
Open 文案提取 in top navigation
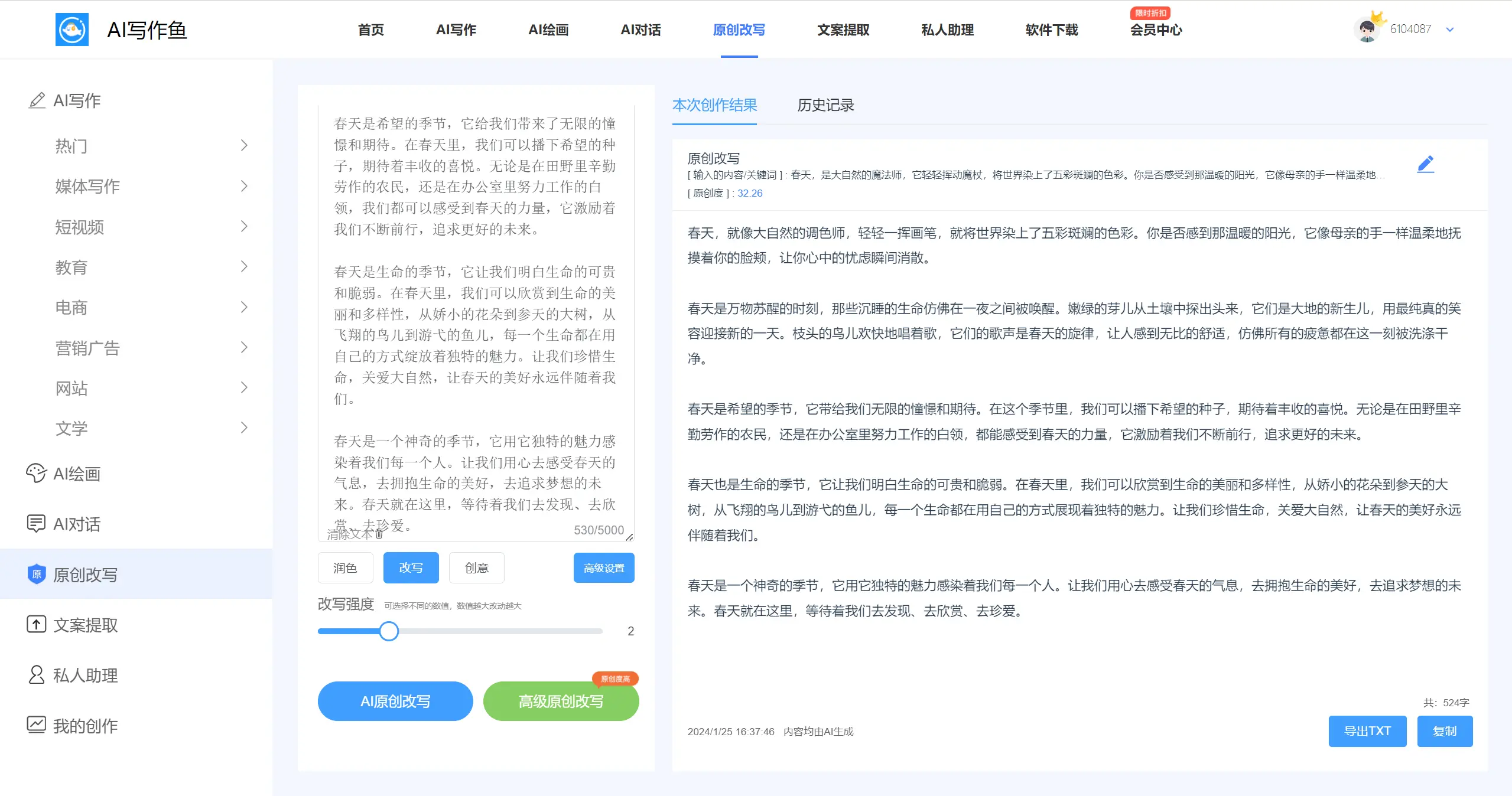[x=843, y=30]
